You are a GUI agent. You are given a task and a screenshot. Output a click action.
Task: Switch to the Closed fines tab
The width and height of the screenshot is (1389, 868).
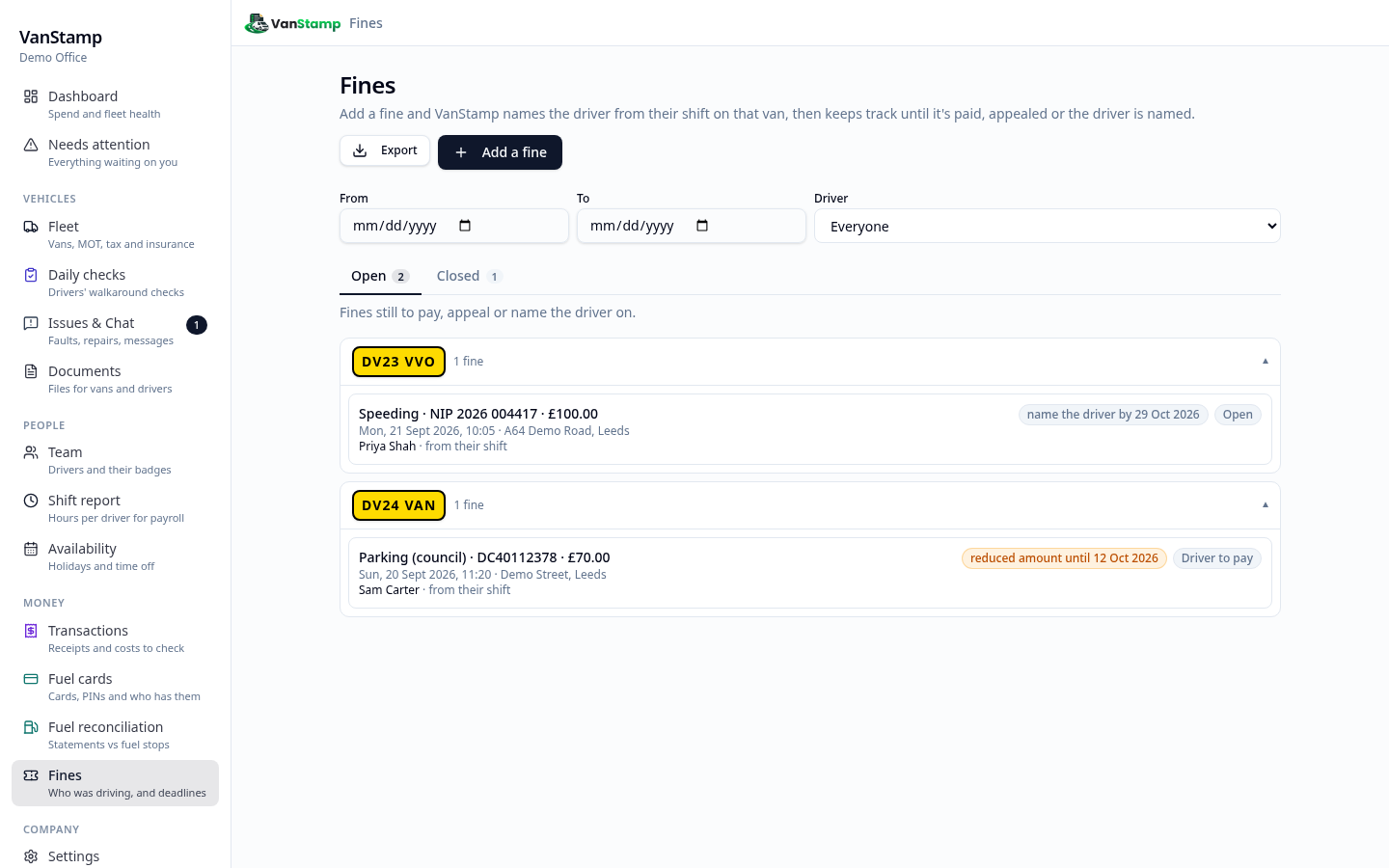[x=469, y=276]
